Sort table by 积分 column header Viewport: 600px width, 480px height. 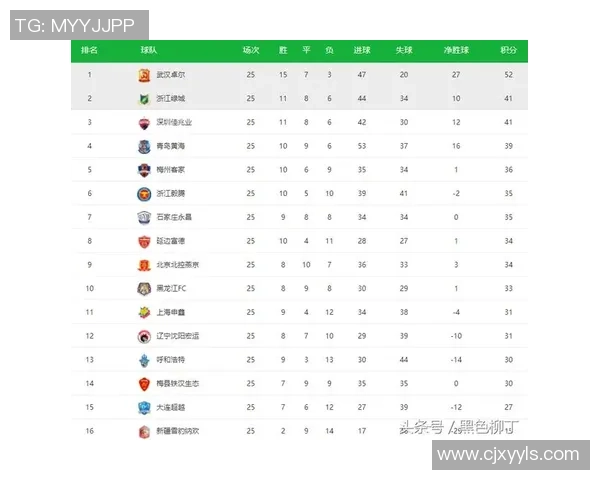coord(509,50)
